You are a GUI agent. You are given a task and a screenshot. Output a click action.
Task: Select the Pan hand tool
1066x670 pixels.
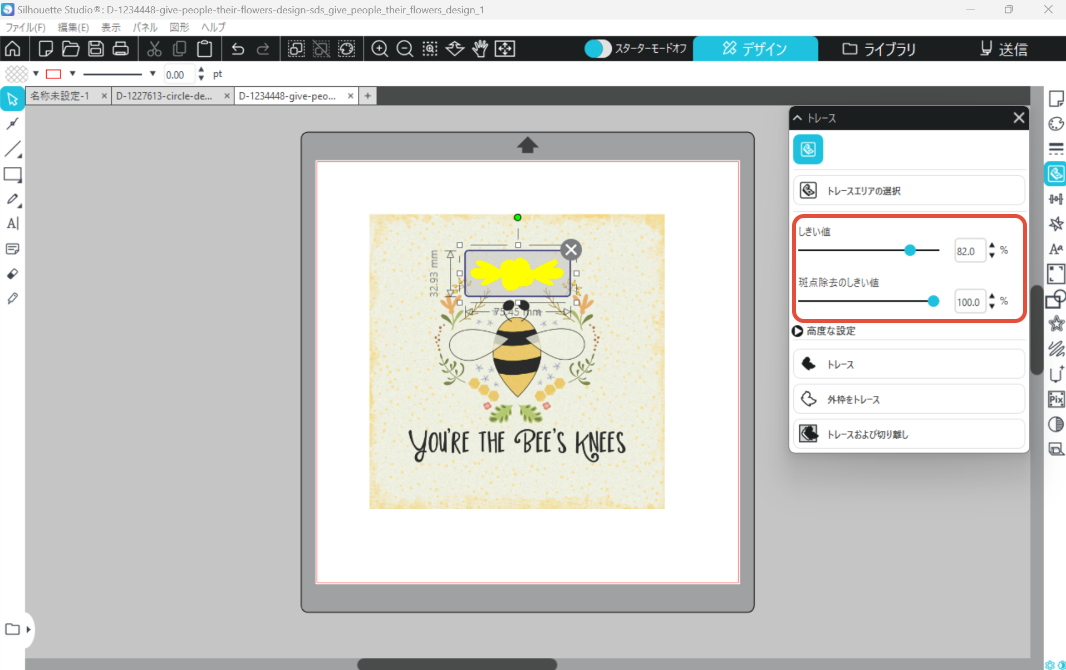pyautogui.click(x=480, y=49)
